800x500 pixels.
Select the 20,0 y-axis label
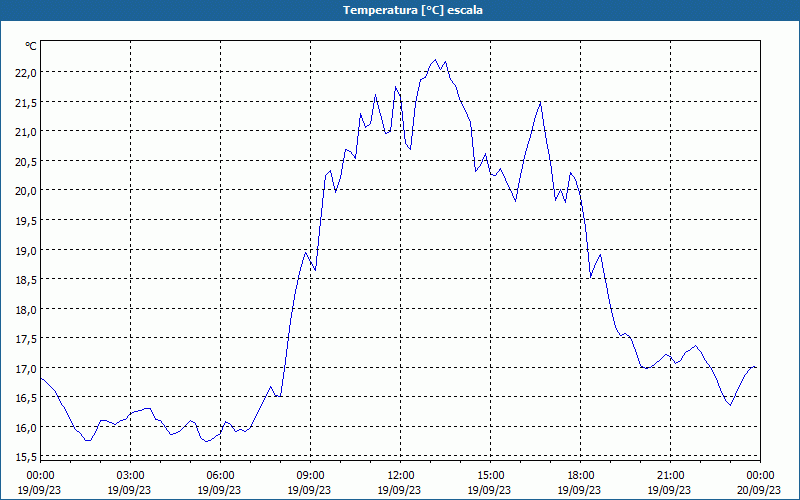(x=26, y=191)
